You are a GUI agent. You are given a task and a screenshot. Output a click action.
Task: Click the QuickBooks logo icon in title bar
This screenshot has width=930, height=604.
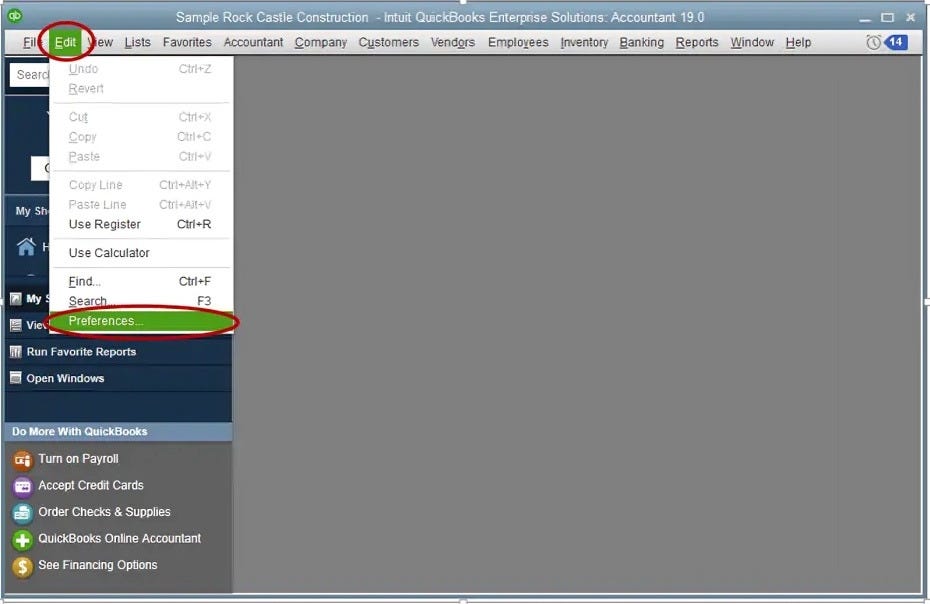tap(14, 16)
